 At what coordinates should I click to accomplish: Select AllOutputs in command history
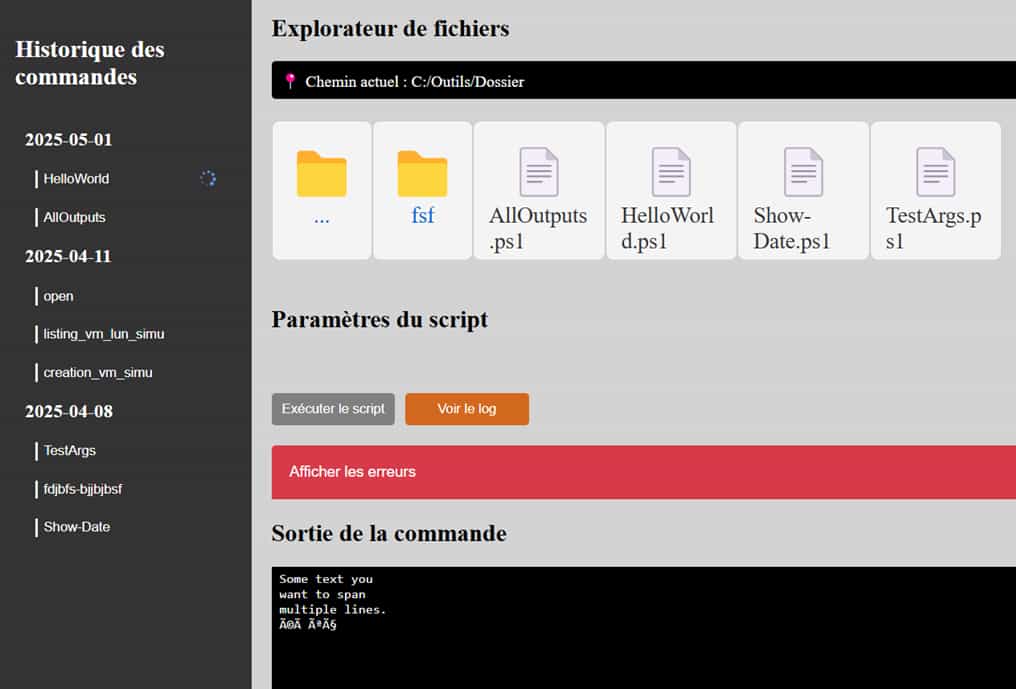[74, 217]
